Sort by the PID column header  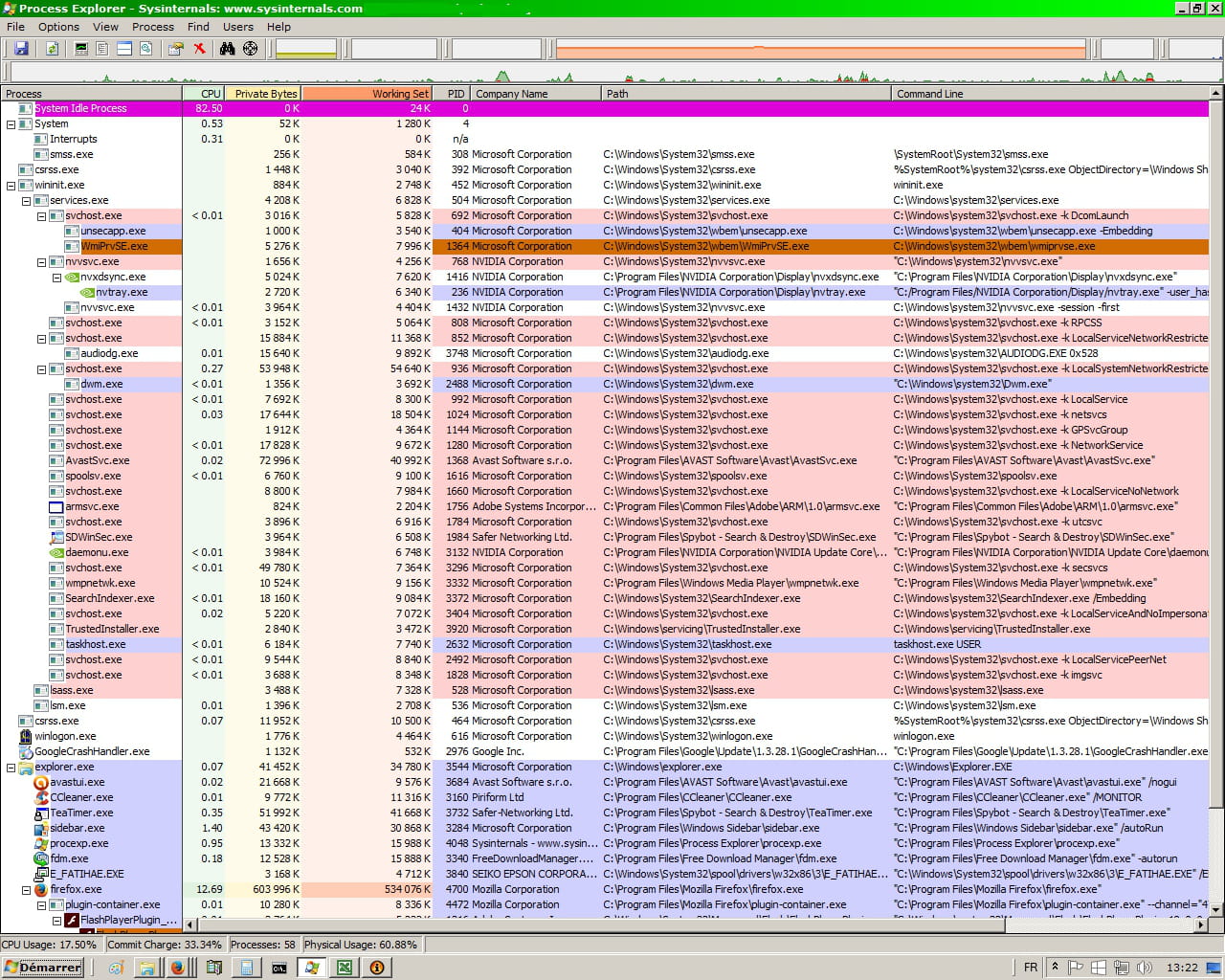[452, 93]
